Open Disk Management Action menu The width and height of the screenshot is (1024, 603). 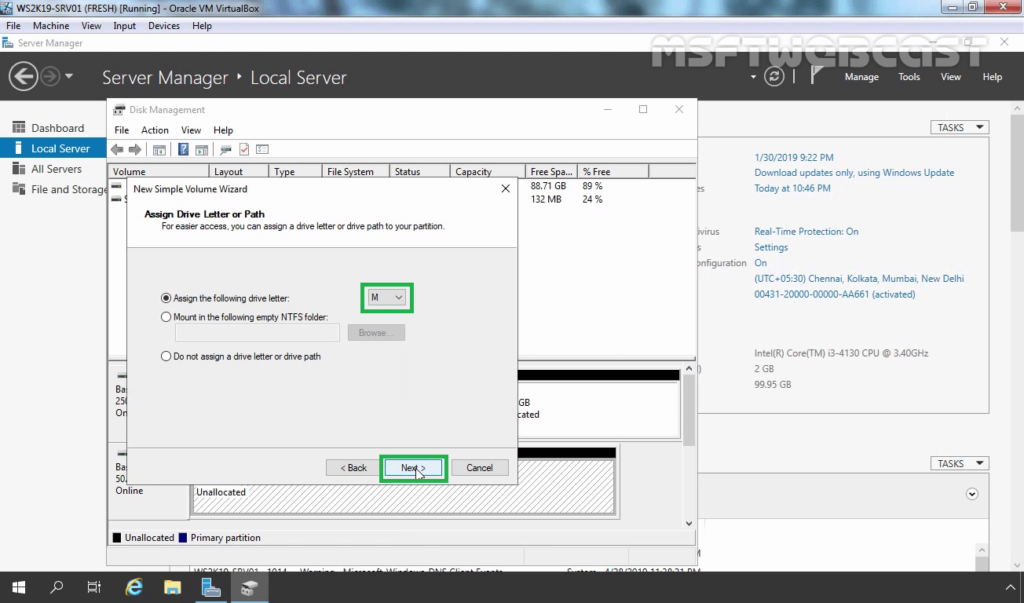[155, 130]
